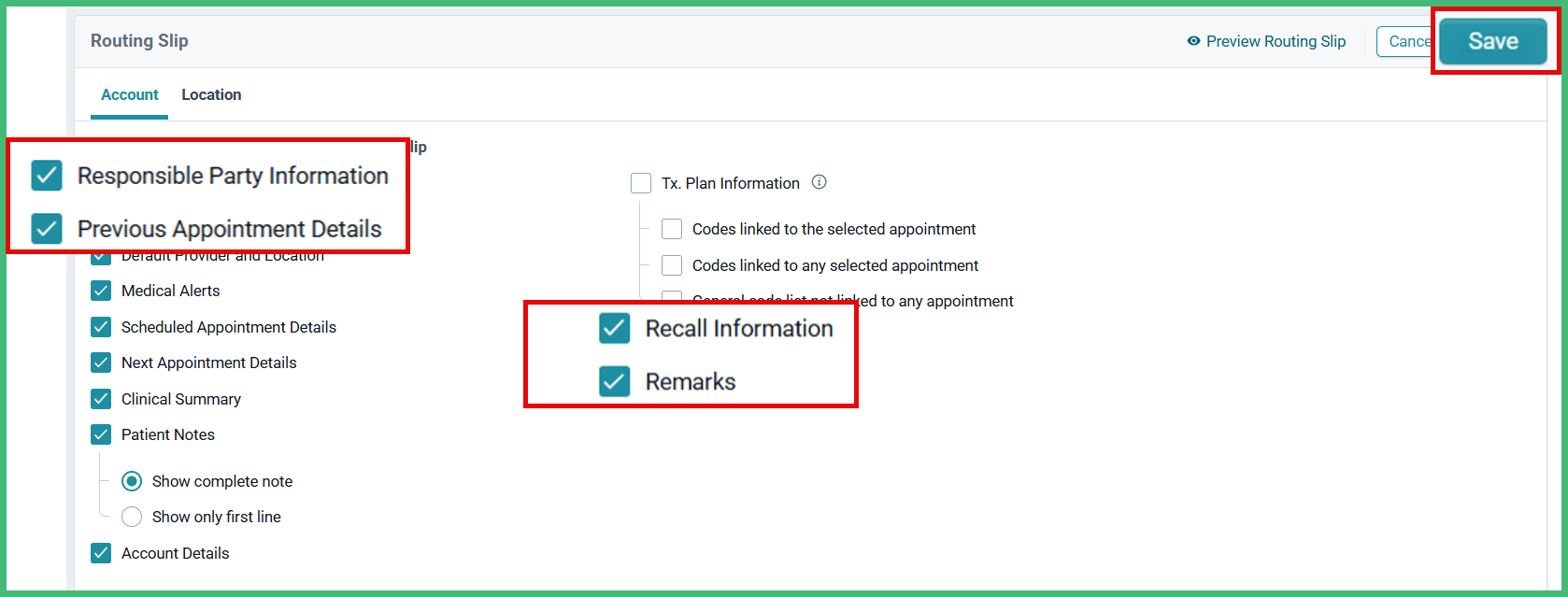Uncheck Responsible Party Information
The width and height of the screenshot is (1568, 597).
point(46,176)
